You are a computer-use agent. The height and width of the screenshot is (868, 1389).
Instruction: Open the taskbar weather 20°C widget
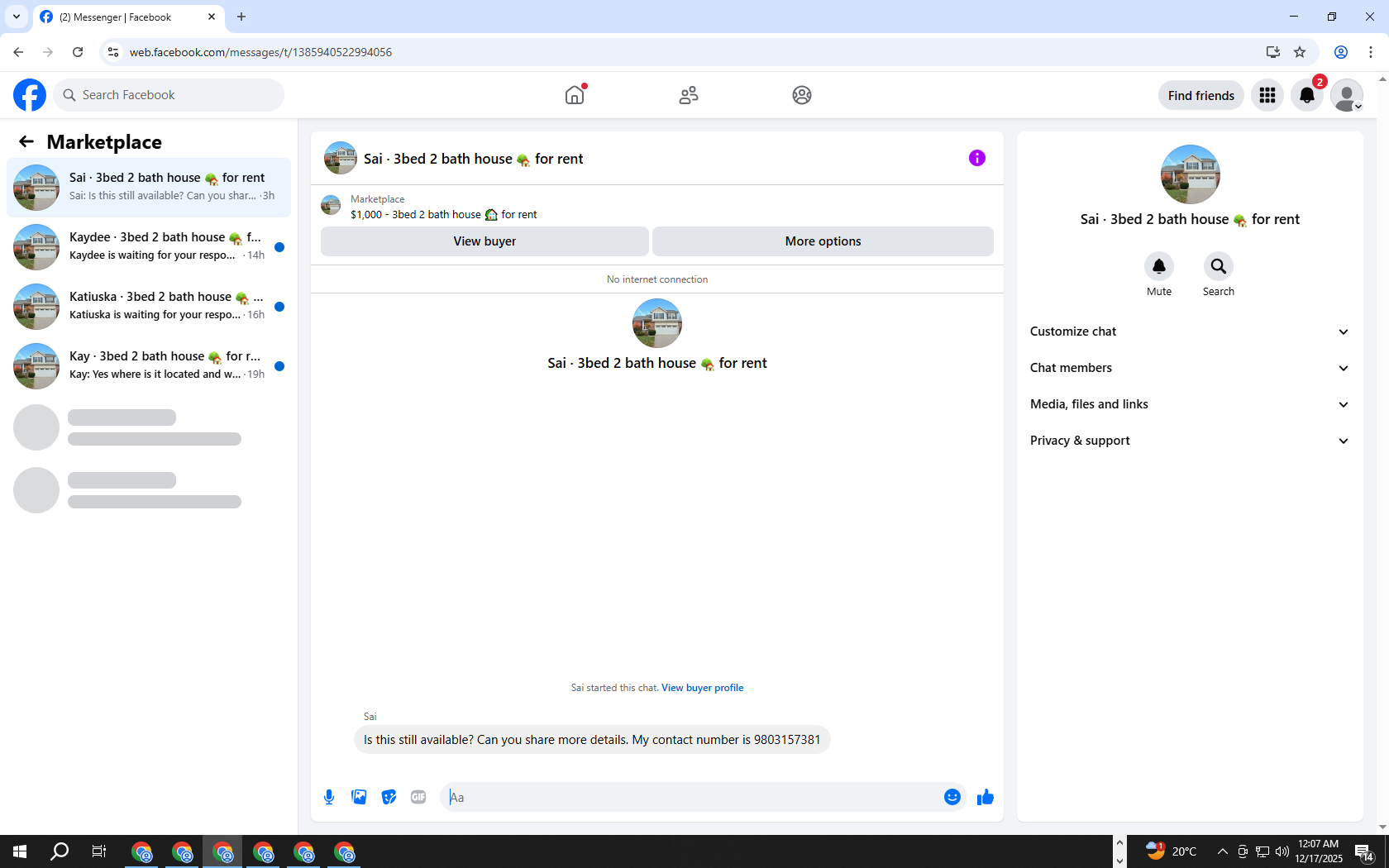coord(1172,851)
